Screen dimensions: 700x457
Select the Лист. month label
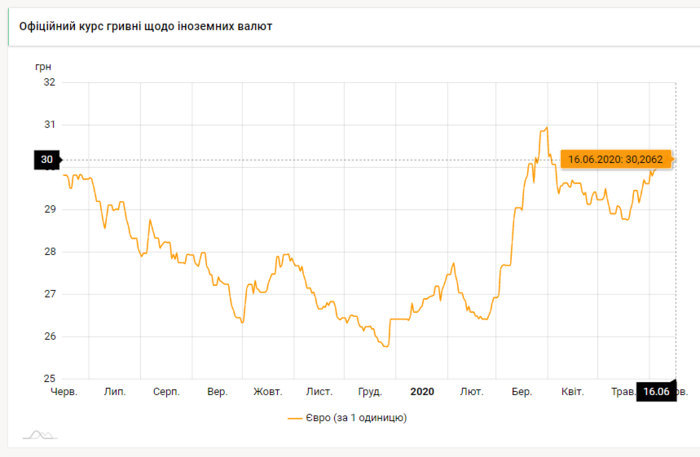[319, 392]
